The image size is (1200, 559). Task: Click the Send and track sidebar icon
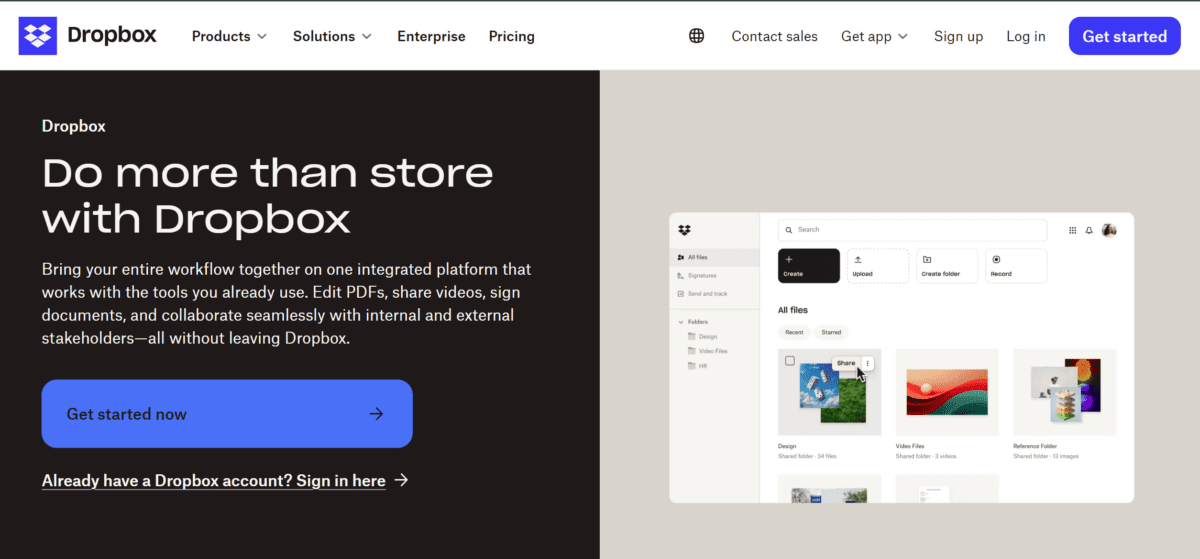point(681,293)
